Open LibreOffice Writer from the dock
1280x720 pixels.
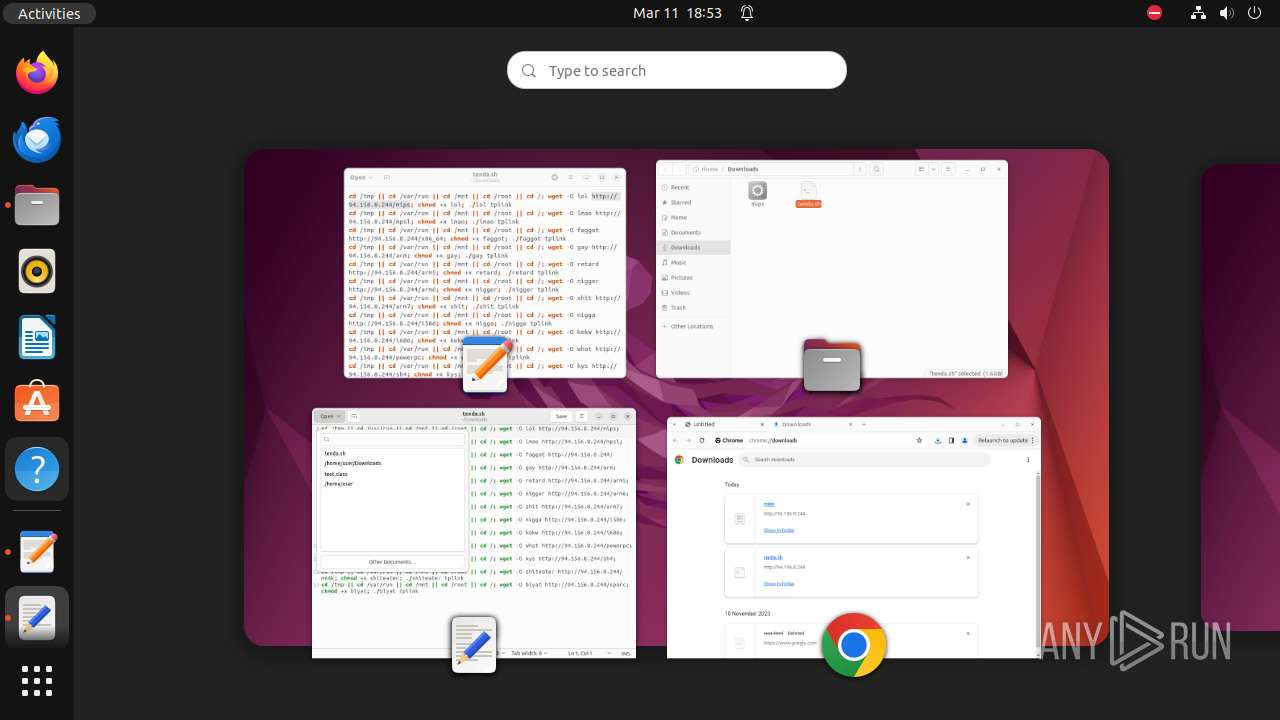tap(37, 337)
